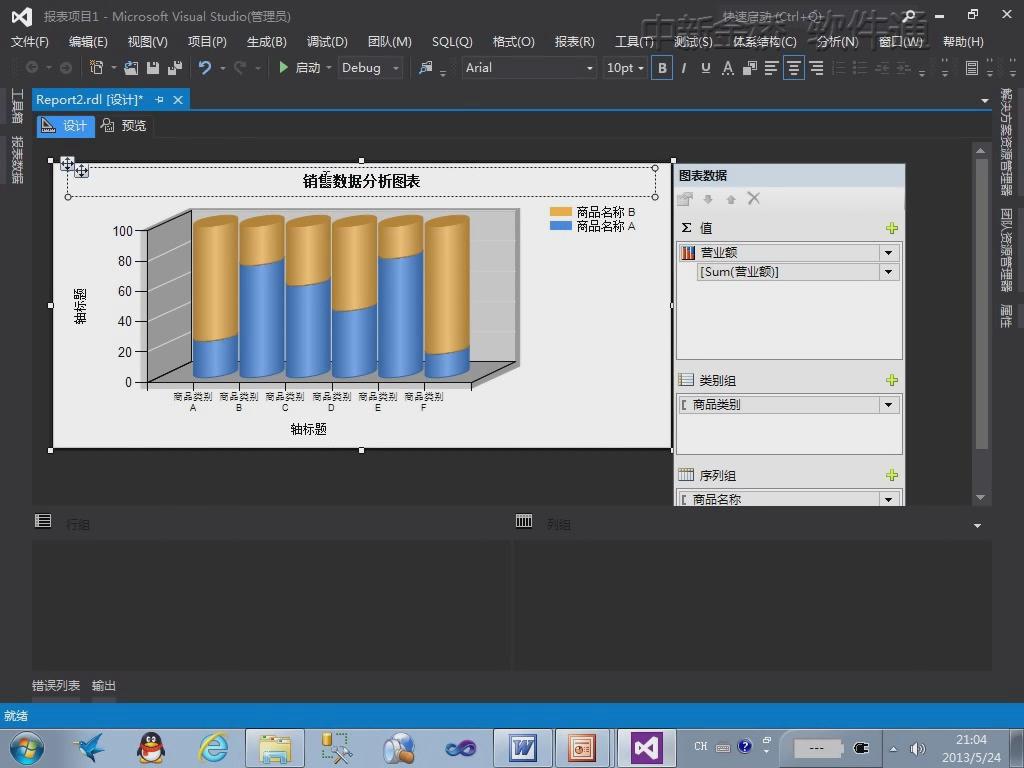The image size is (1024, 768).
Task: Open the 视图(V) menu
Action: pyautogui.click(x=148, y=42)
